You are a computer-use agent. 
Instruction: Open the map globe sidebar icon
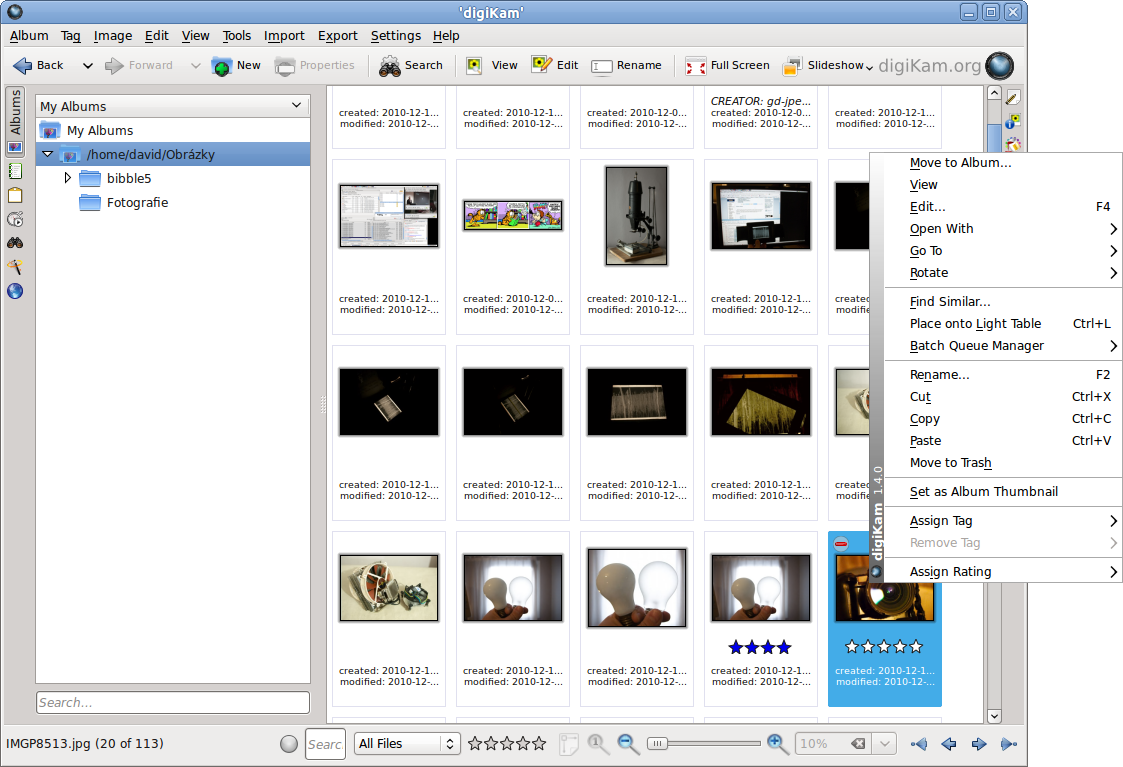(x=15, y=291)
